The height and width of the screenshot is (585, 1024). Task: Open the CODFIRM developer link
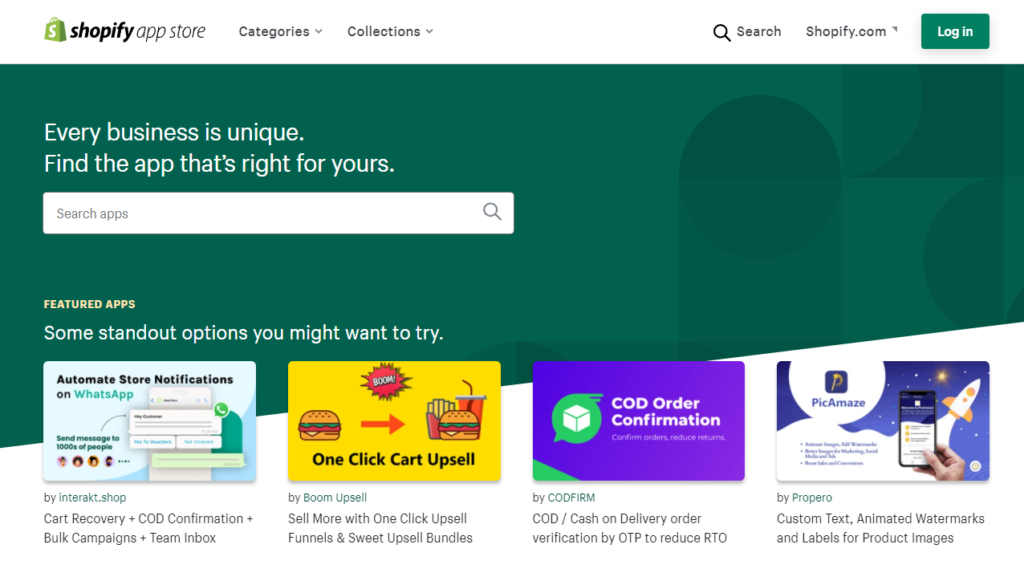coord(571,498)
